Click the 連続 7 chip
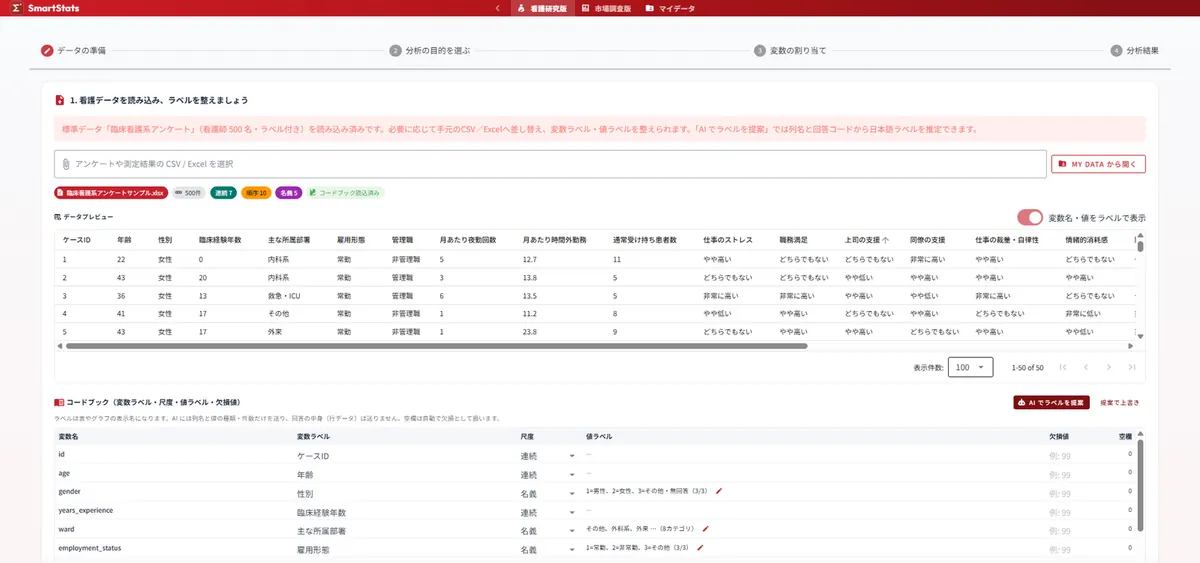This screenshot has height=563, width=1200. coord(223,192)
